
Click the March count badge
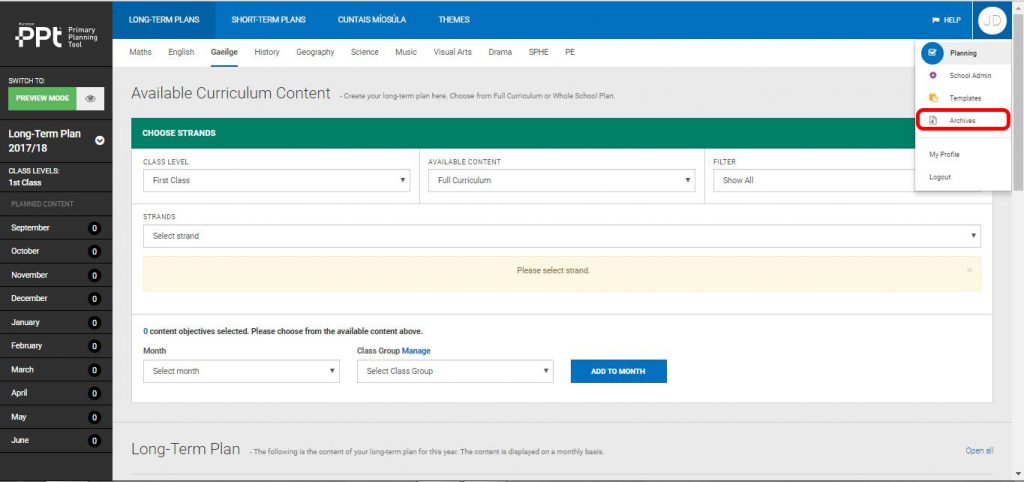click(94, 370)
